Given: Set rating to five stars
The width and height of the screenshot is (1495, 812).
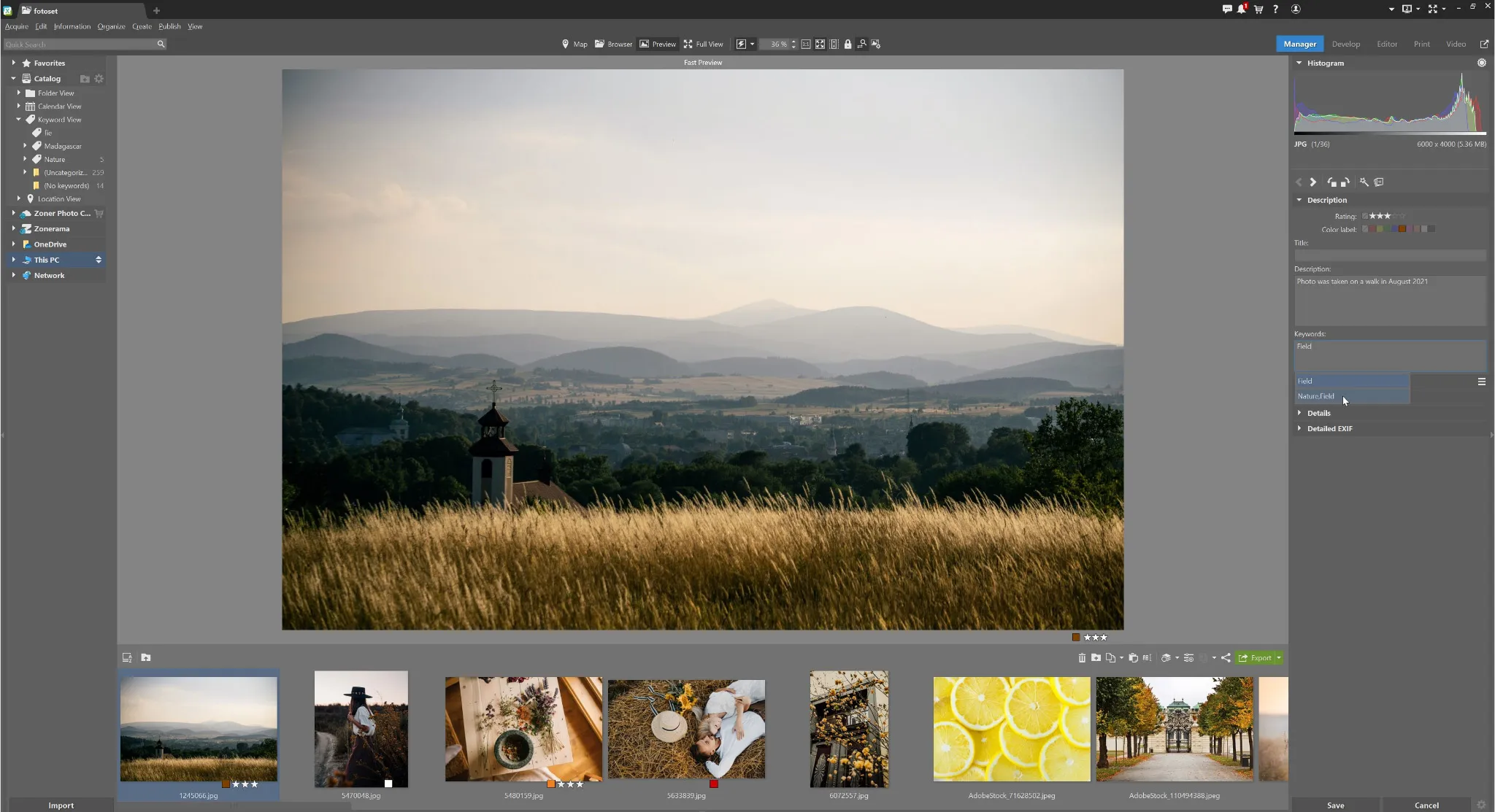Looking at the screenshot, I should click(1402, 217).
